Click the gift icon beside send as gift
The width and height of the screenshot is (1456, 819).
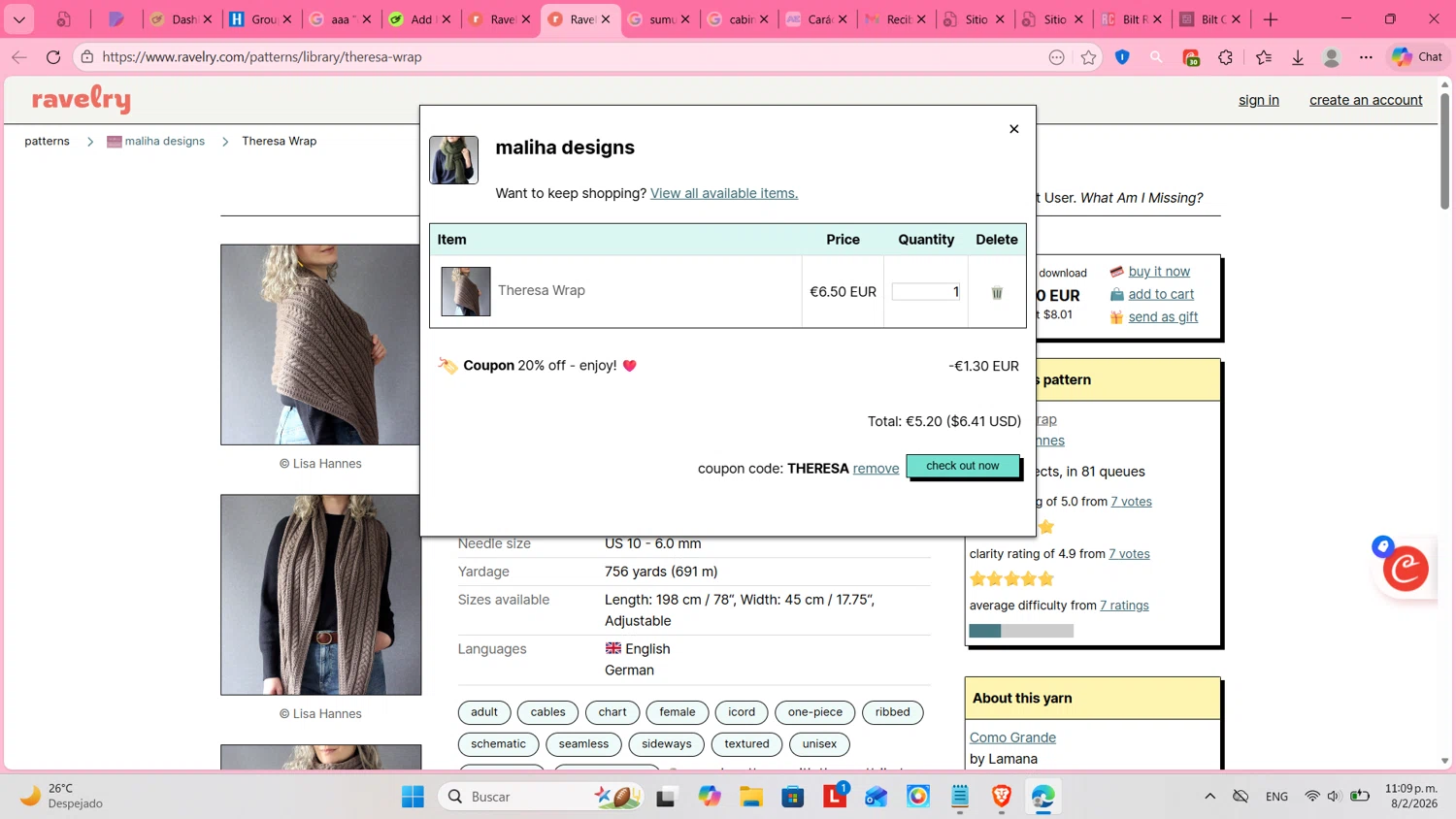coord(1116,317)
